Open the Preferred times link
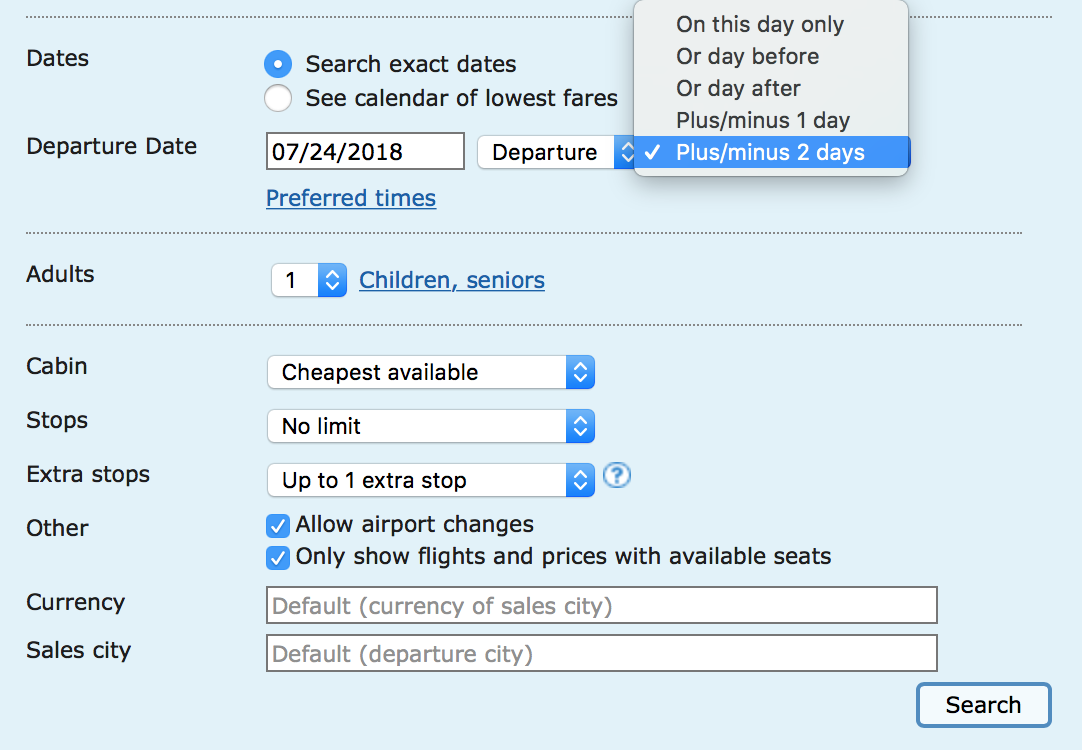The width and height of the screenshot is (1082, 750). 351,199
